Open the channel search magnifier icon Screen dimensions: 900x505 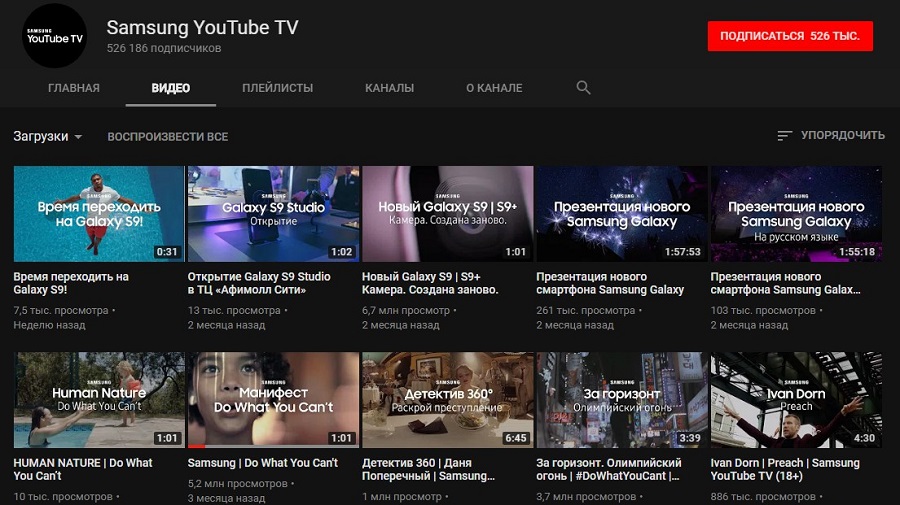click(x=583, y=88)
